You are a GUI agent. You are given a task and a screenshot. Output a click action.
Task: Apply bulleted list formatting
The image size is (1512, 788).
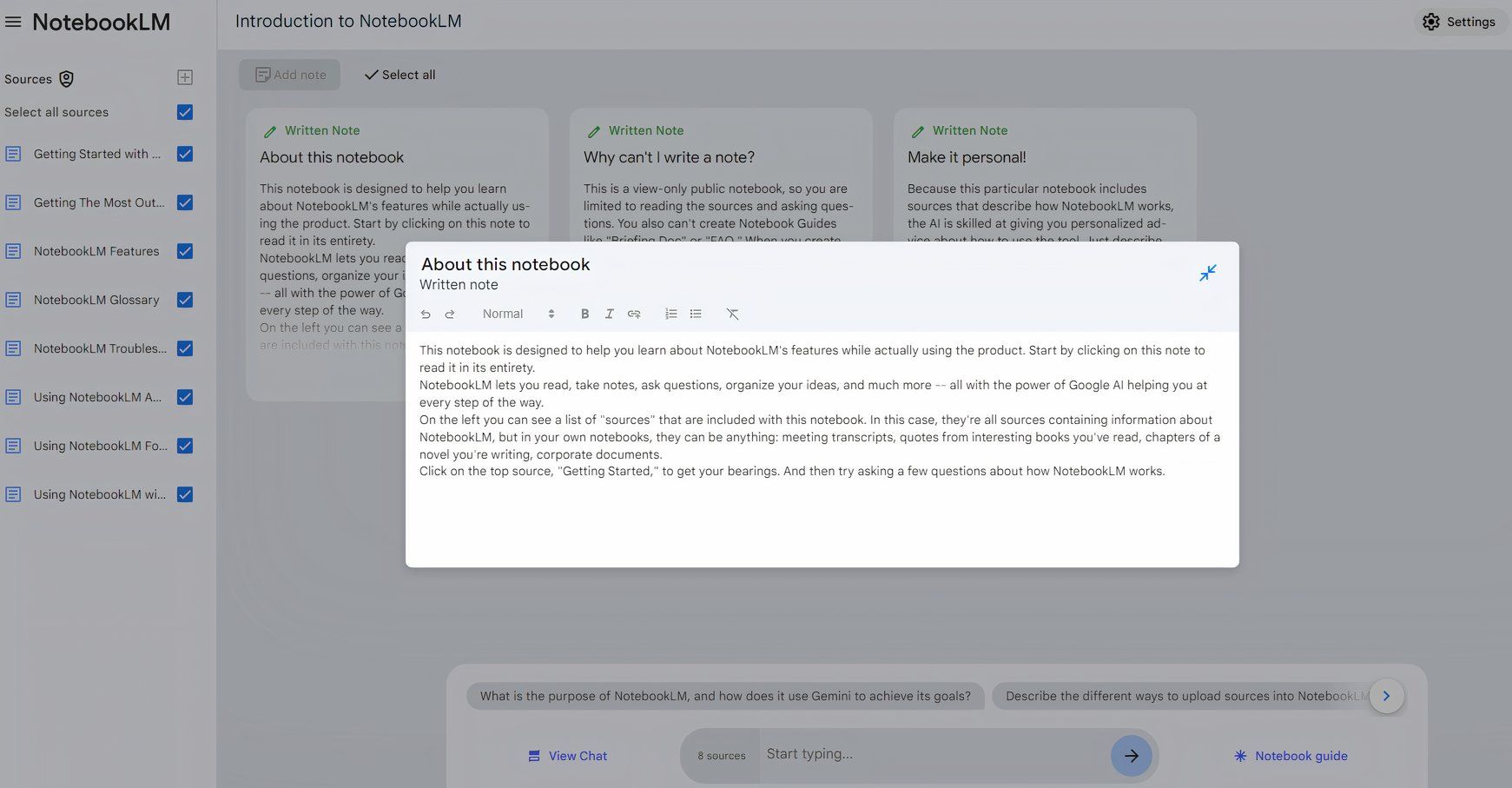696,314
